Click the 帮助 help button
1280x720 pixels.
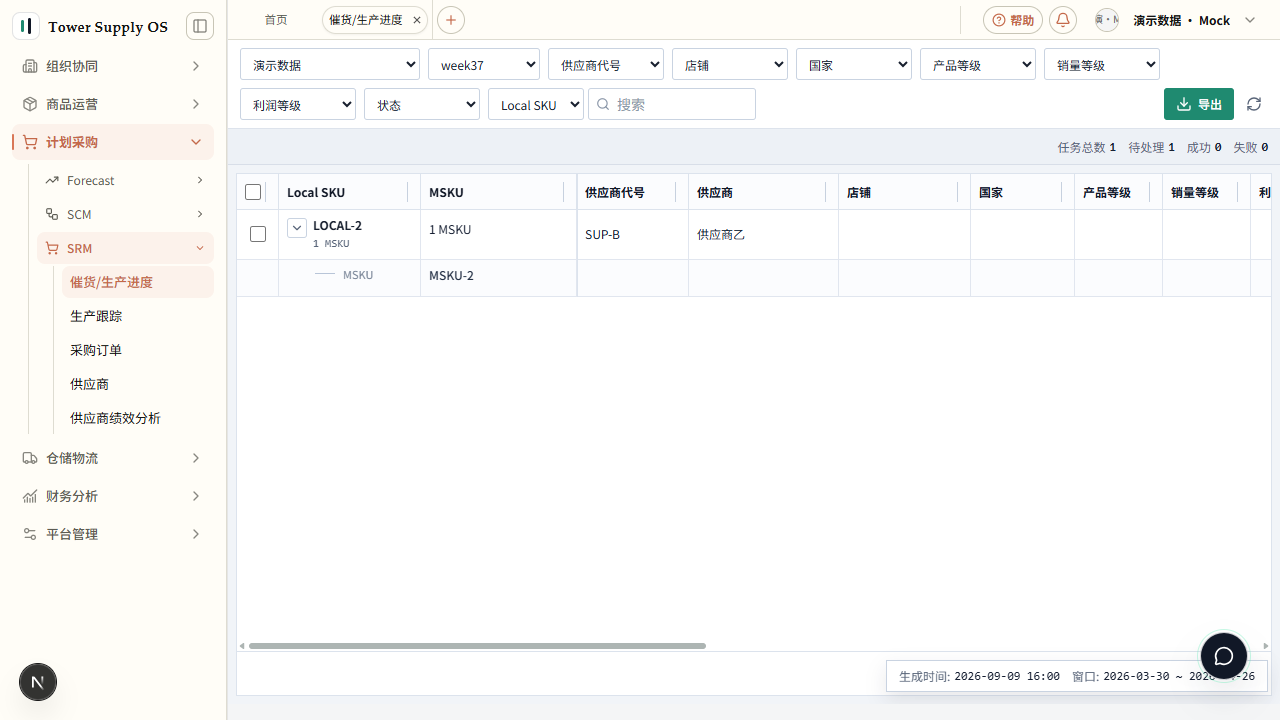coord(1013,20)
